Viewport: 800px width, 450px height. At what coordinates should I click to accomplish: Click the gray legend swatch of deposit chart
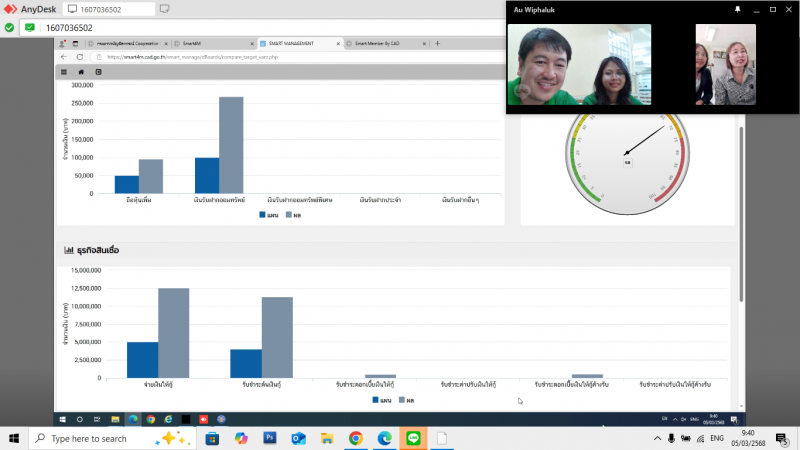point(289,215)
